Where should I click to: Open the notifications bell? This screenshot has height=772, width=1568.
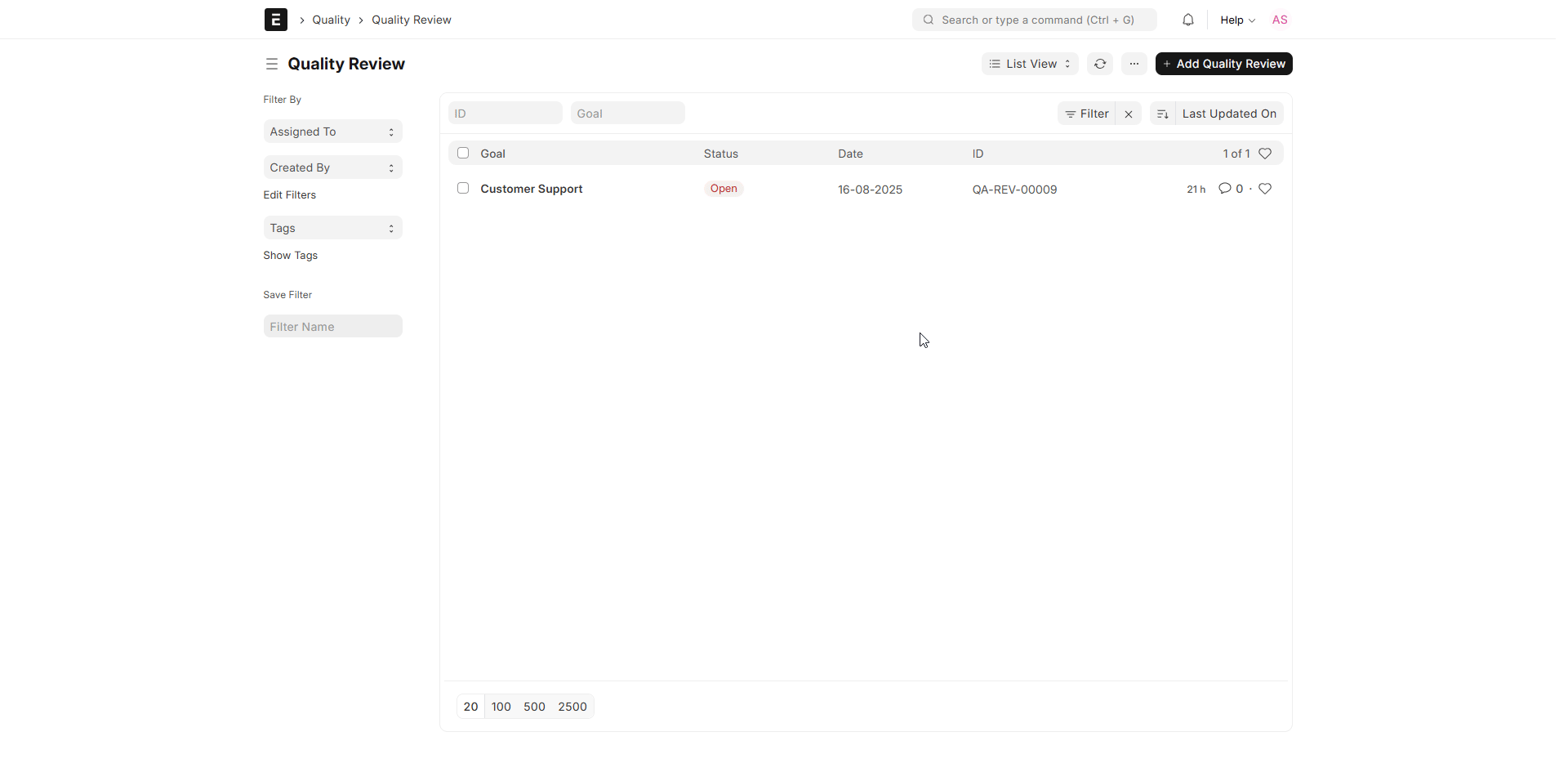coord(1188,20)
